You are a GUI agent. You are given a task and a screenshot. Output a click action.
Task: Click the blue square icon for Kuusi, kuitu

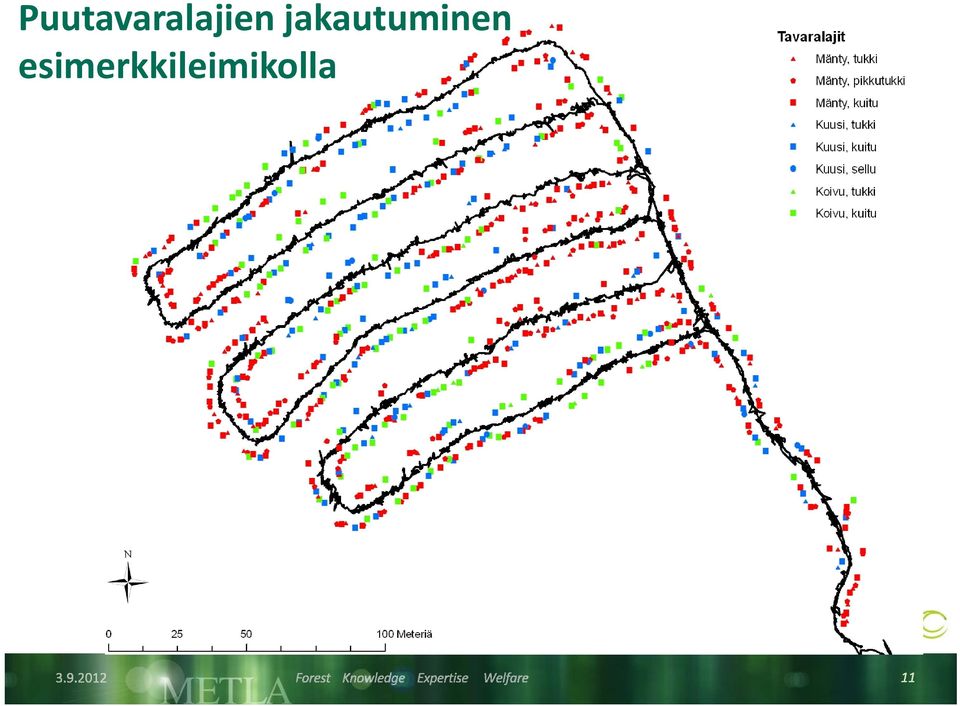click(793, 147)
